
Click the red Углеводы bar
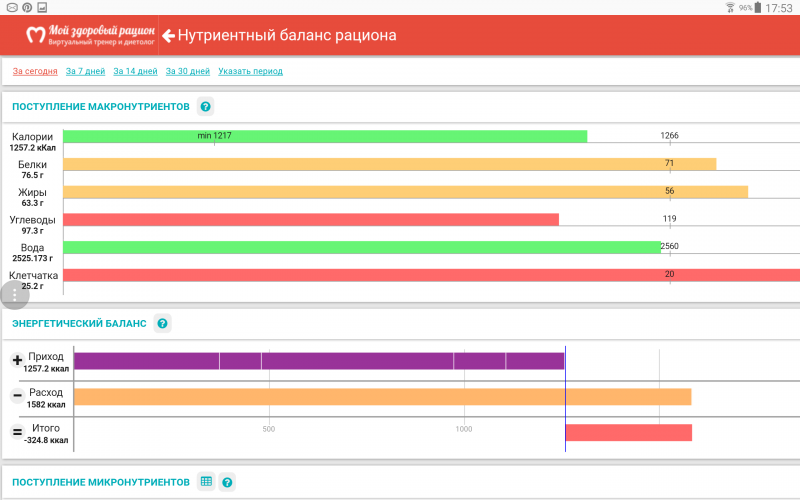[310, 219]
